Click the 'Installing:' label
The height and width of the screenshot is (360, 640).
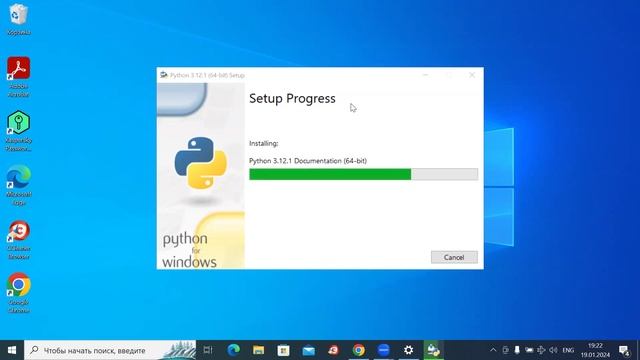[264, 143]
